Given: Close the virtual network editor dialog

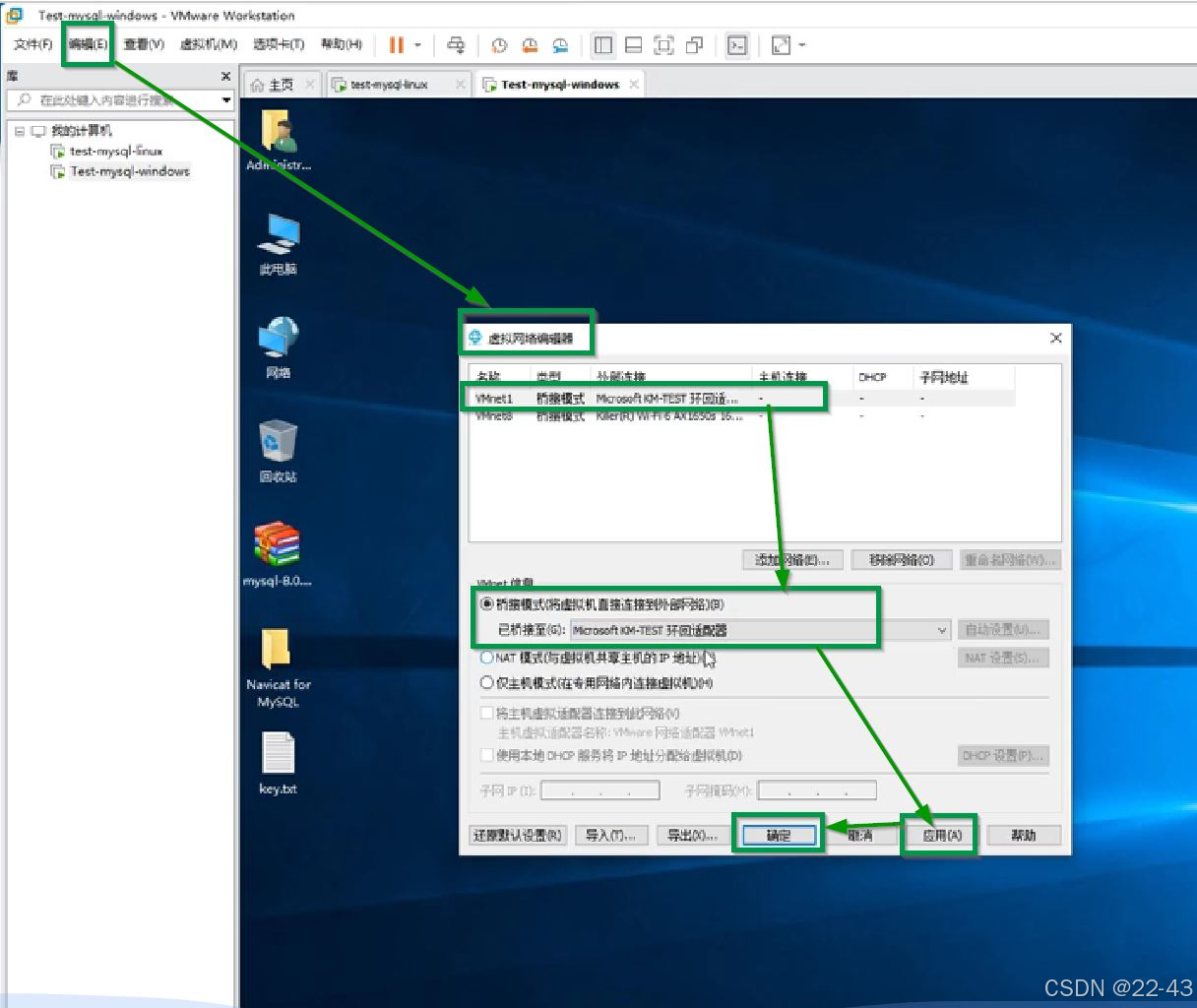Looking at the screenshot, I should [x=1055, y=338].
